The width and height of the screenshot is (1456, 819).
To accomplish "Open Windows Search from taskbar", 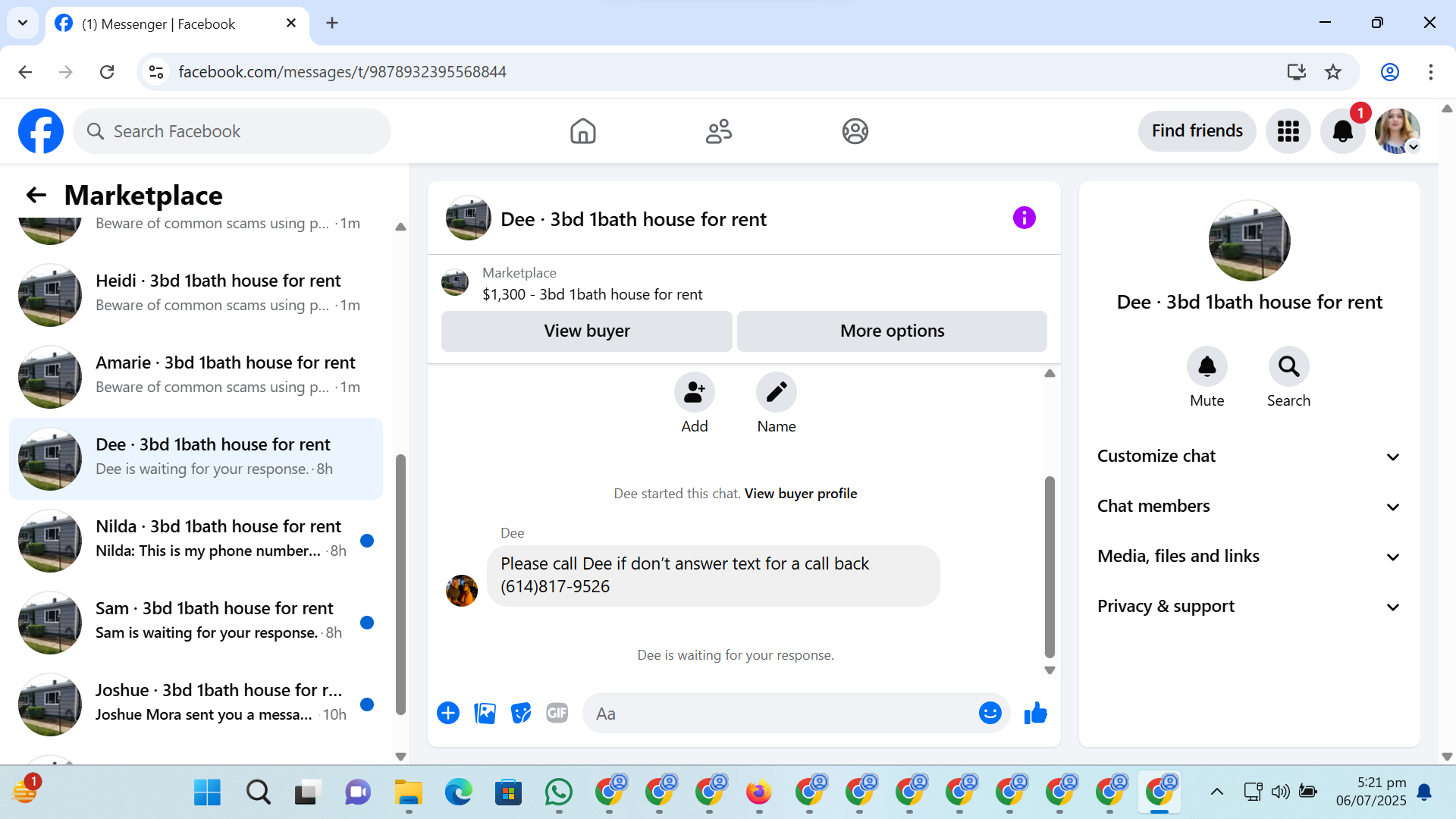I will (258, 792).
